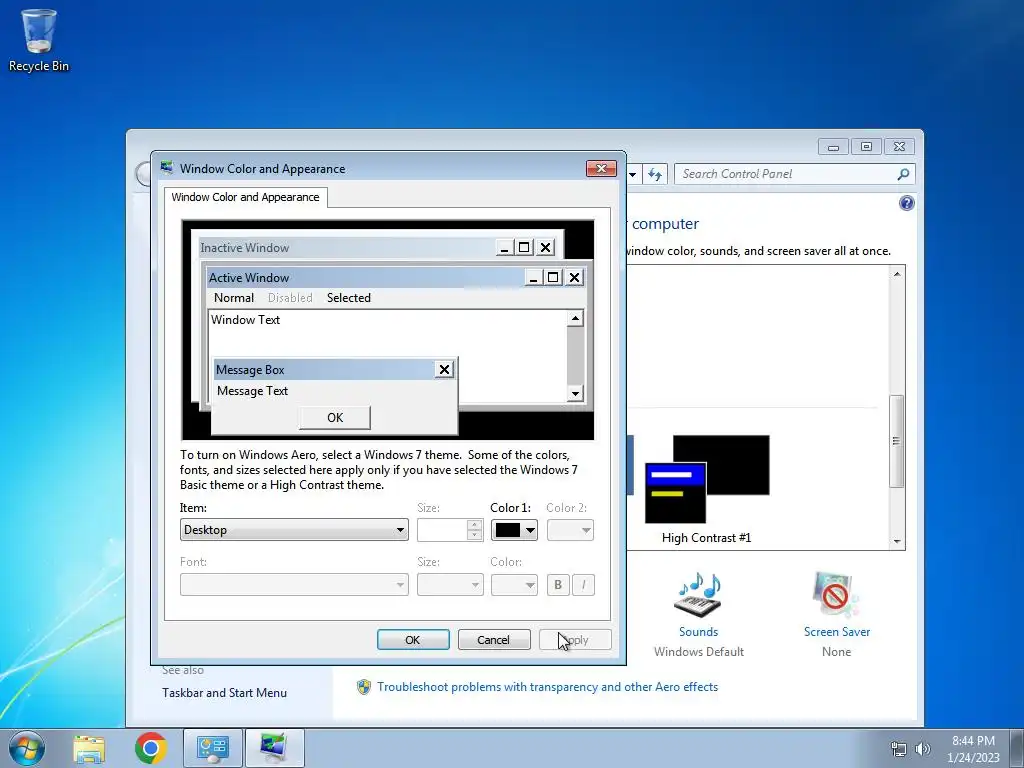
Task: Toggle the Bold font button
Action: point(558,584)
